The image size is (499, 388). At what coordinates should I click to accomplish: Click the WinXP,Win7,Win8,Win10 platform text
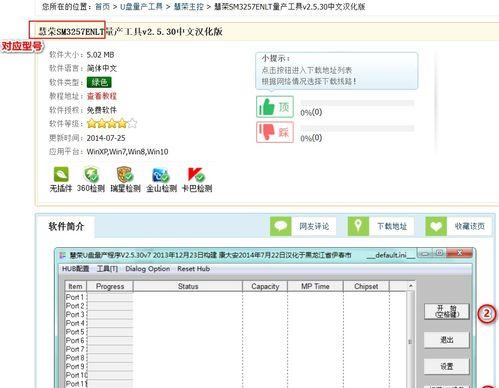point(127,152)
